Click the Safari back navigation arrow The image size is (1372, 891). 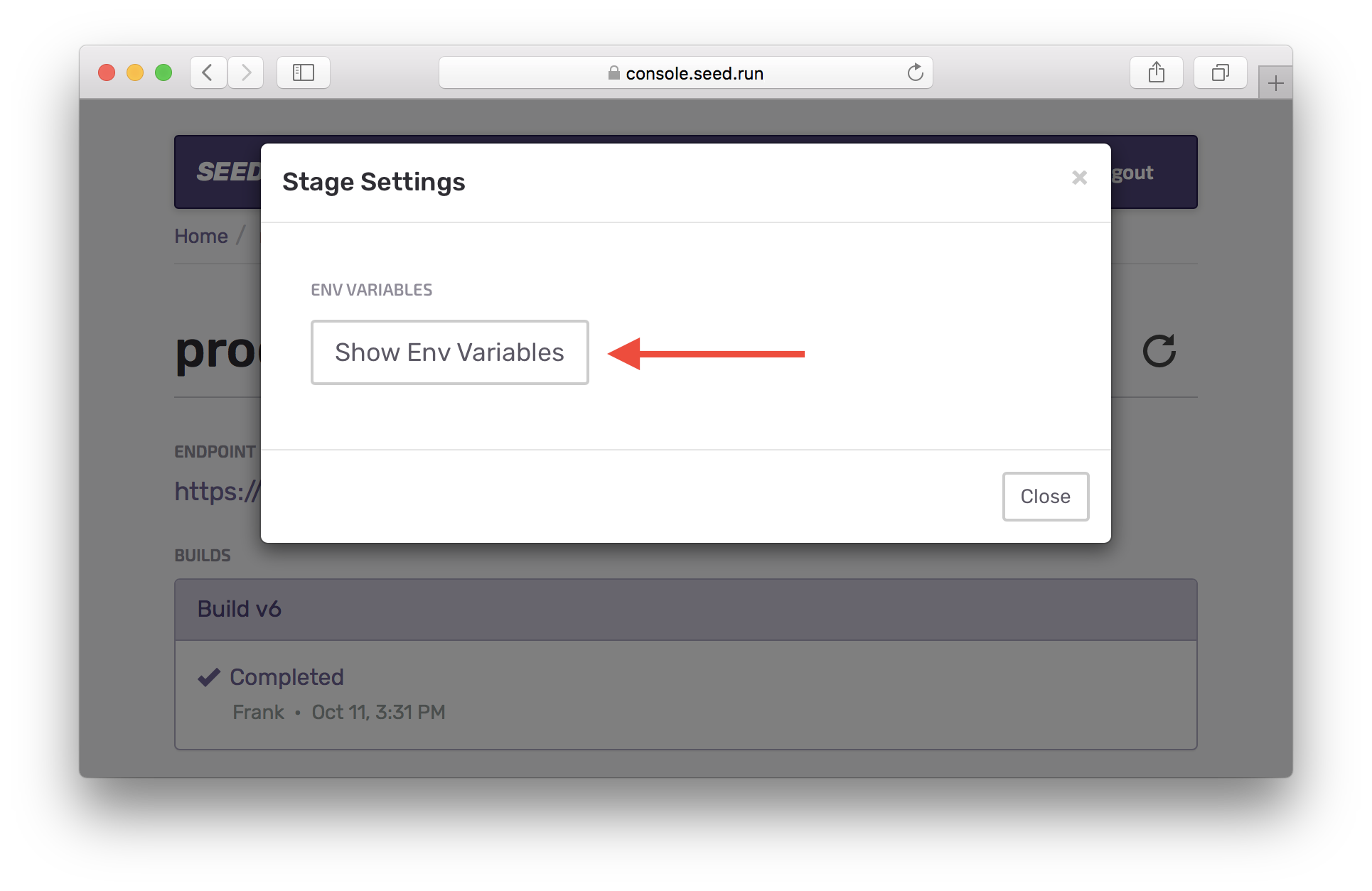pyautogui.click(x=208, y=72)
